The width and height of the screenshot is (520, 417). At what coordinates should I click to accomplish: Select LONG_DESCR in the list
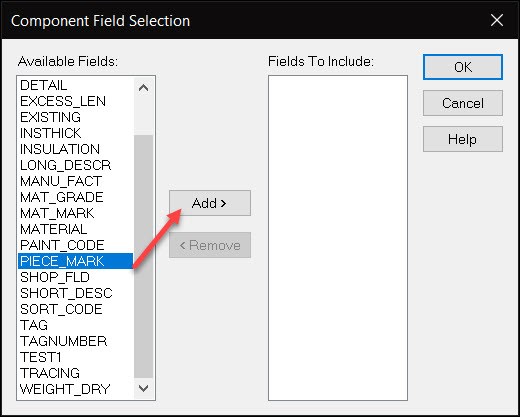76,165
